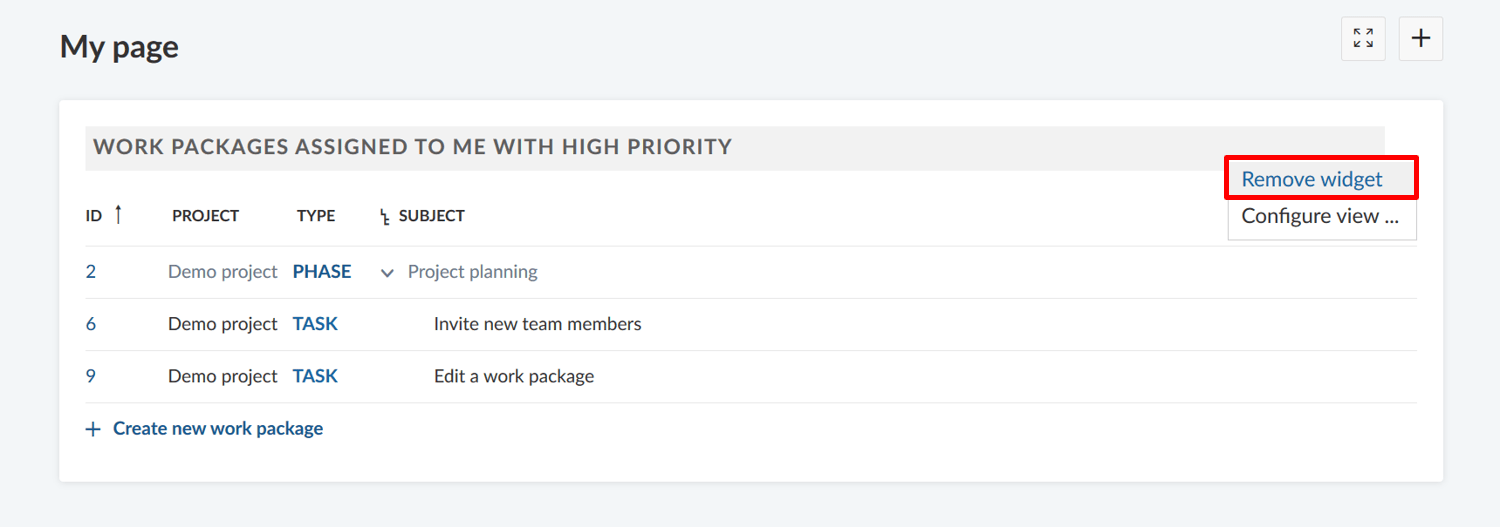1500x527 pixels.
Task: Click the ID ascending sort arrow
Action: (118, 214)
